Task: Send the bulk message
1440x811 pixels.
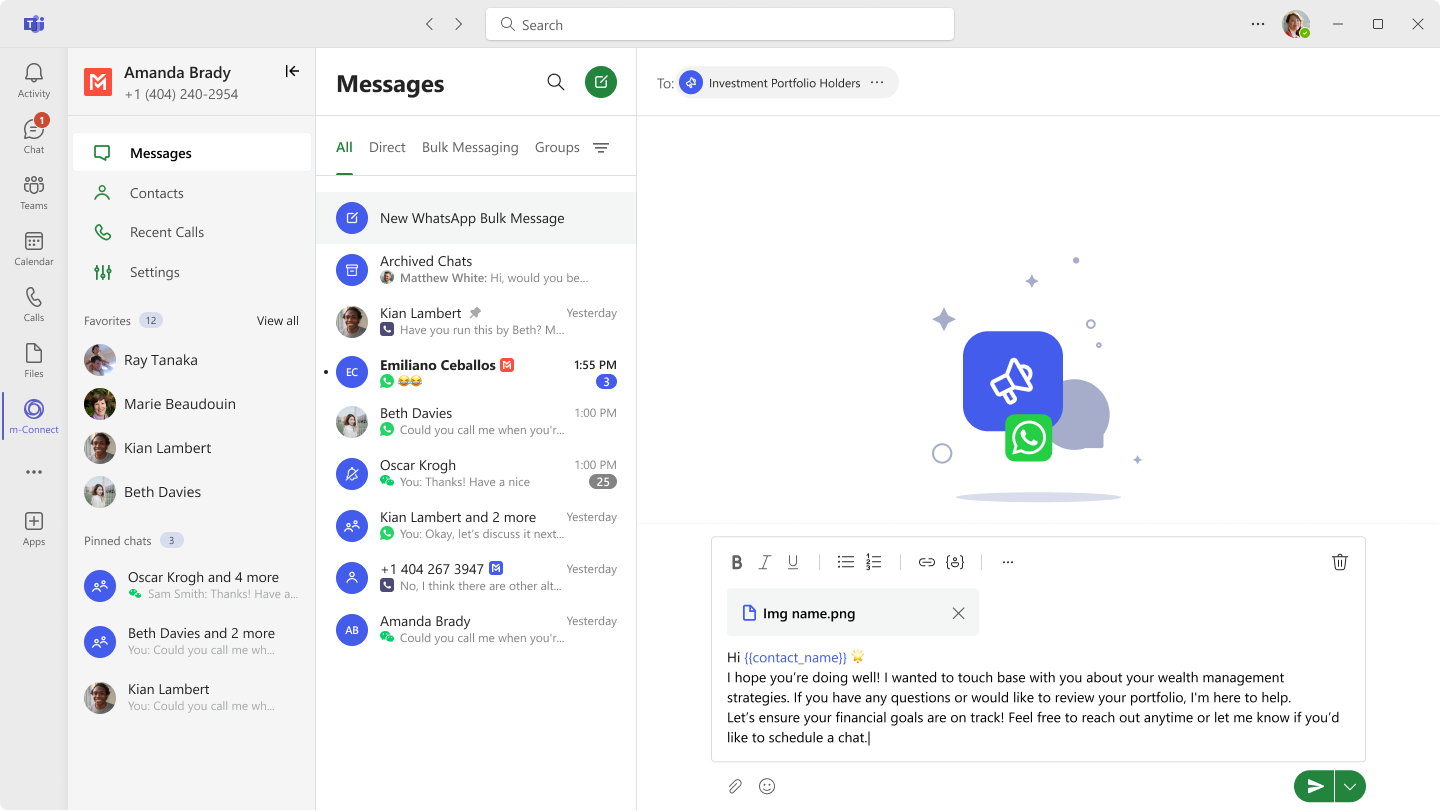Action: click(x=1314, y=787)
